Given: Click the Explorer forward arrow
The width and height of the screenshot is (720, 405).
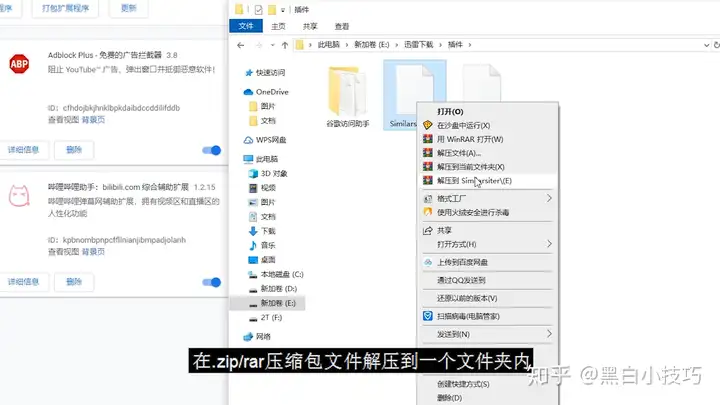Looking at the screenshot, I should tap(259, 45).
